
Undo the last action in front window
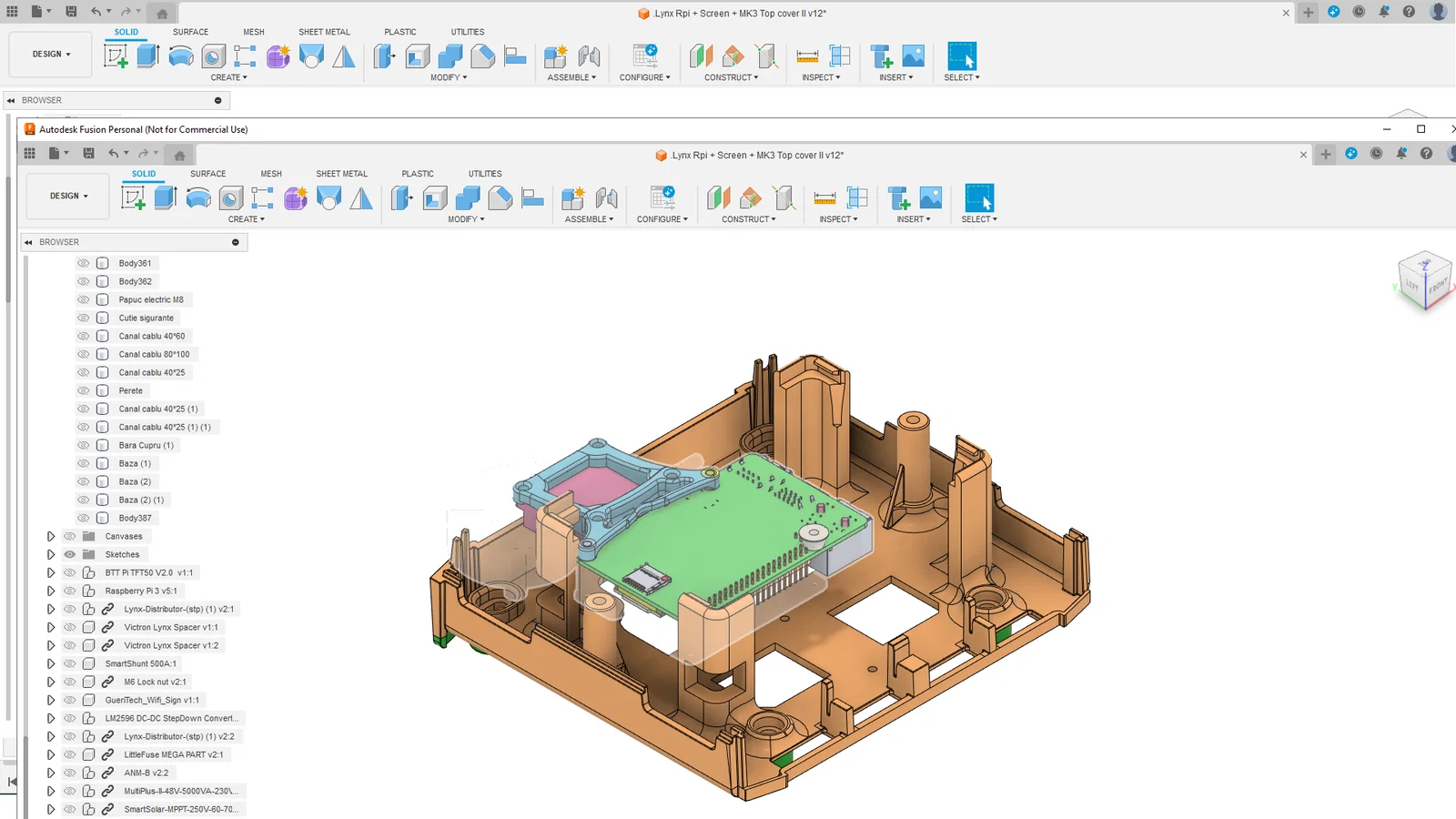tap(114, 154)
